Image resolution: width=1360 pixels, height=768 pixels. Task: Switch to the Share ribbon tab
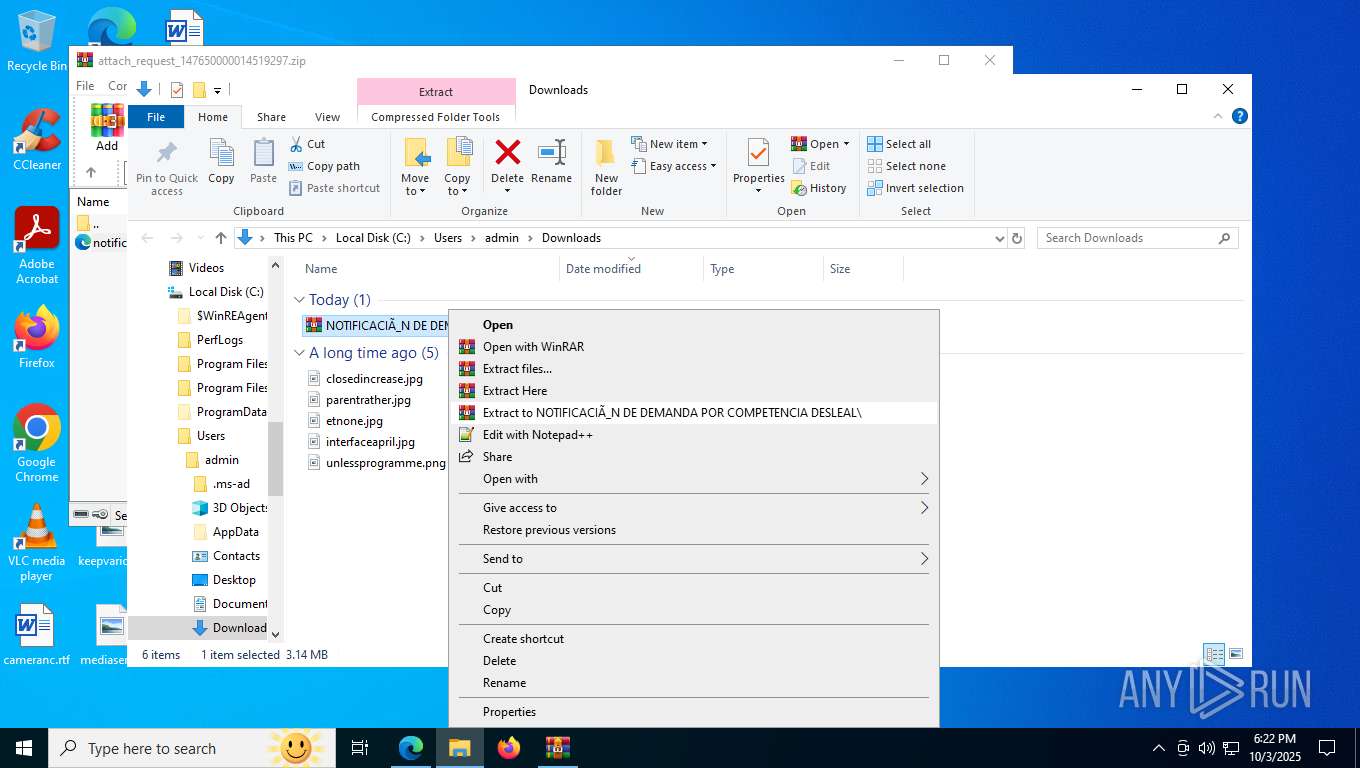pyautogui.click(x=271, y=117)
